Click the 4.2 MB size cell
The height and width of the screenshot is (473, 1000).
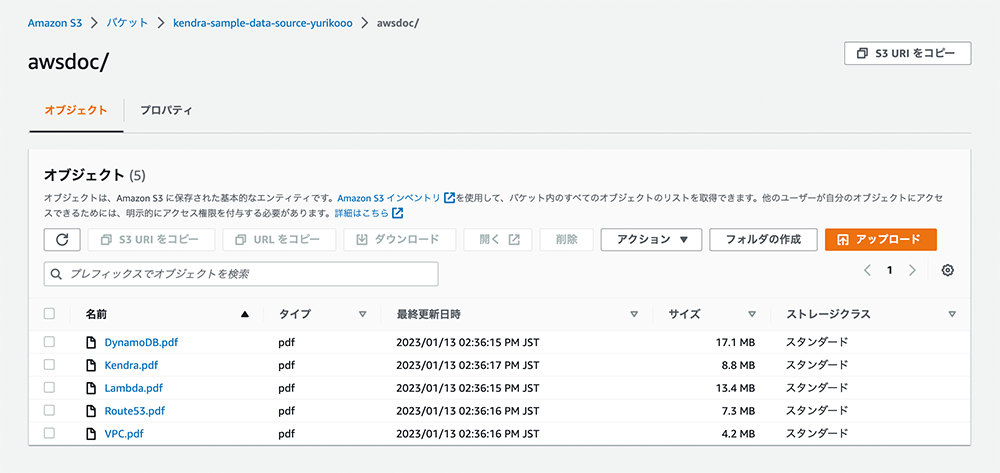(x=739, y=433)
